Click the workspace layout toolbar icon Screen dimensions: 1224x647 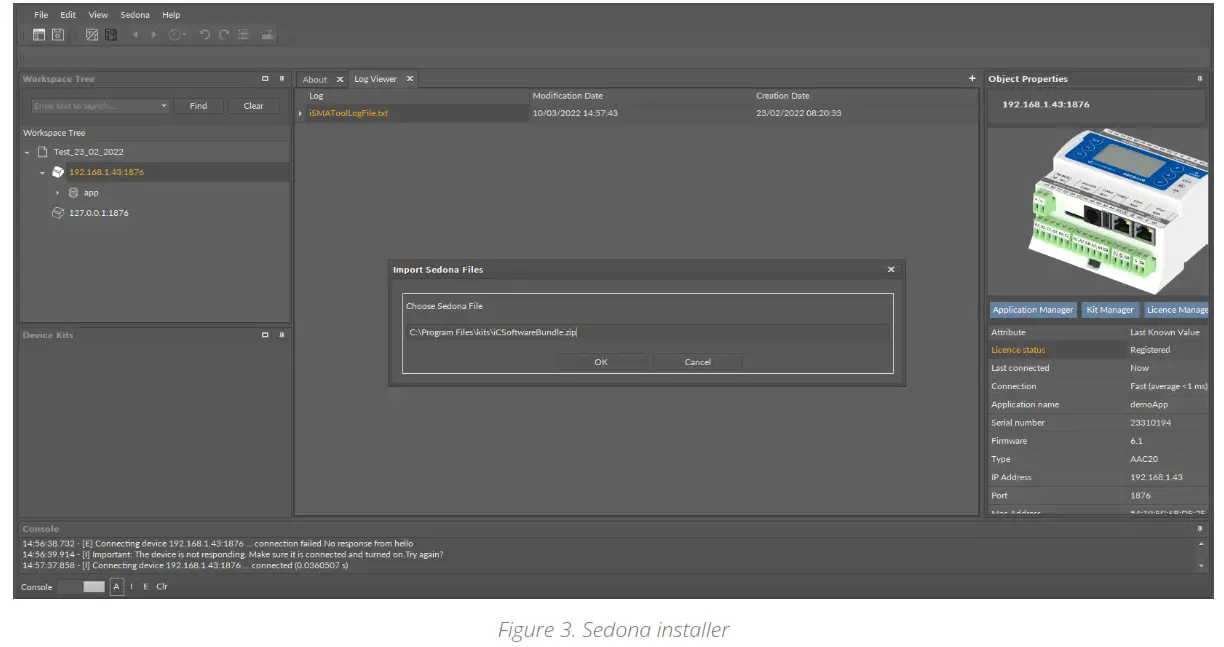pyautogui.click(x=39, y=35)
